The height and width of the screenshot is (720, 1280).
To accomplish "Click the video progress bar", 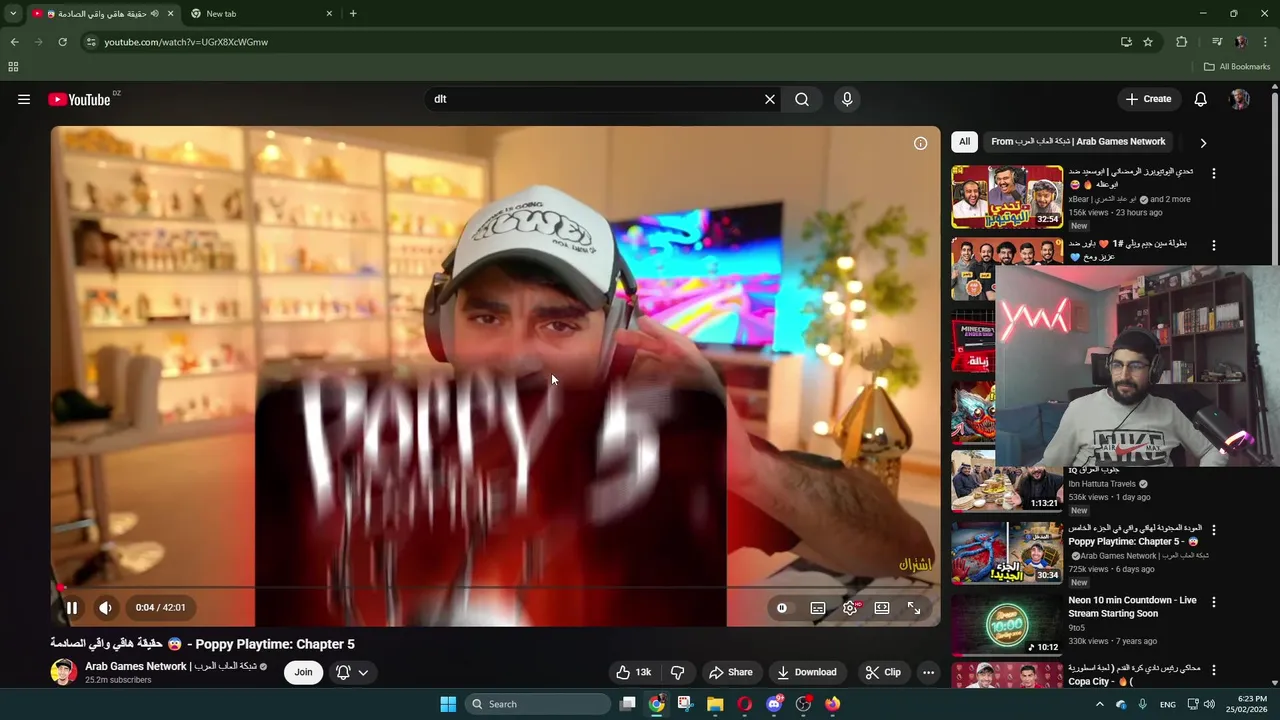I will tap(495, 587).
